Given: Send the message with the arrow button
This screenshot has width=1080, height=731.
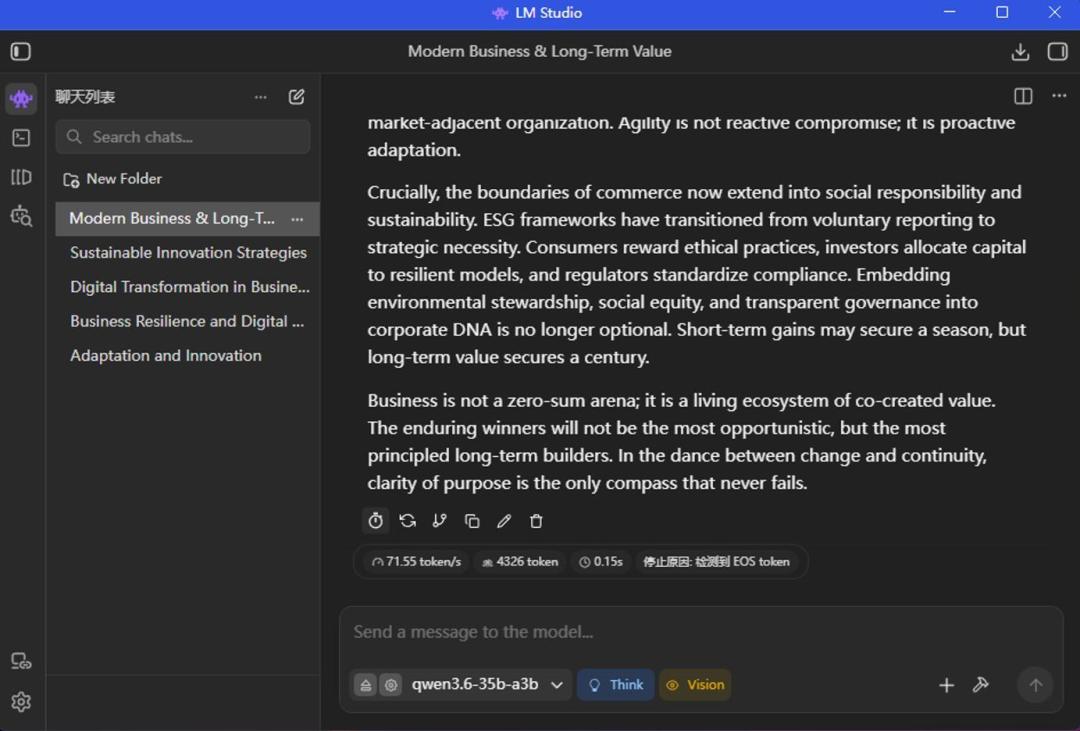Looking at the screenshot, I should 1035,685.
